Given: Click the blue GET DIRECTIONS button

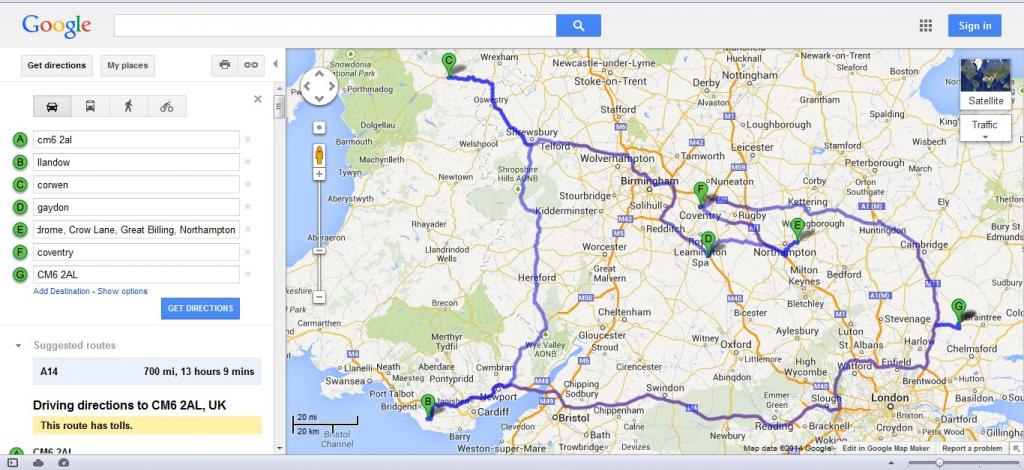Looking at the screenshot, I should tap(200, 308).
